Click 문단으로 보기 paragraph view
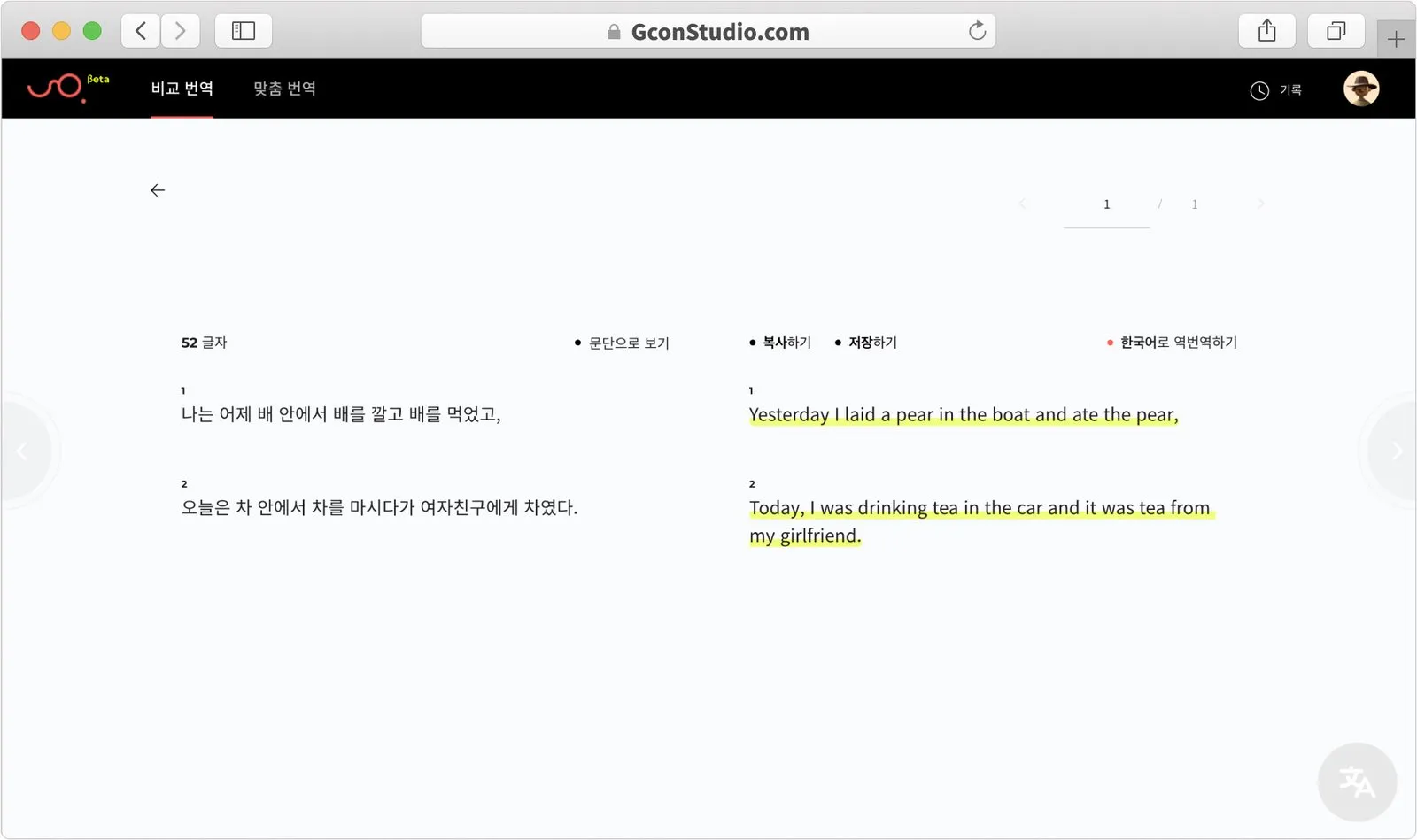 click(622, 343)
